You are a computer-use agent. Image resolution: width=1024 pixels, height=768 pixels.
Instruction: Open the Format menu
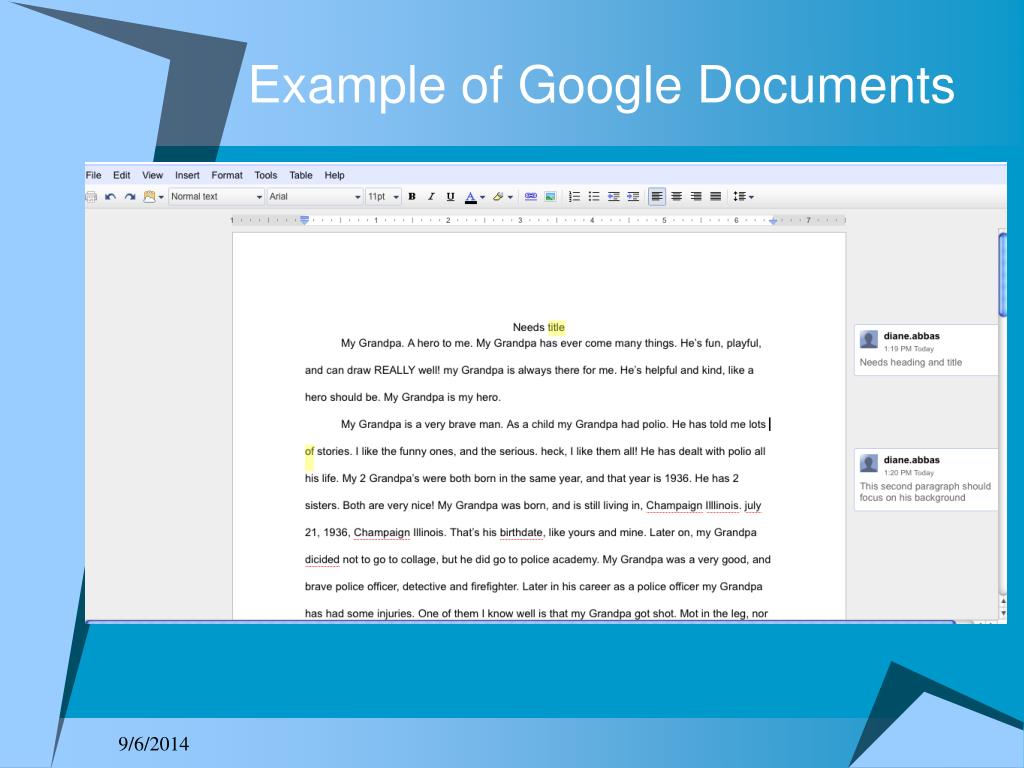(227, 175)
